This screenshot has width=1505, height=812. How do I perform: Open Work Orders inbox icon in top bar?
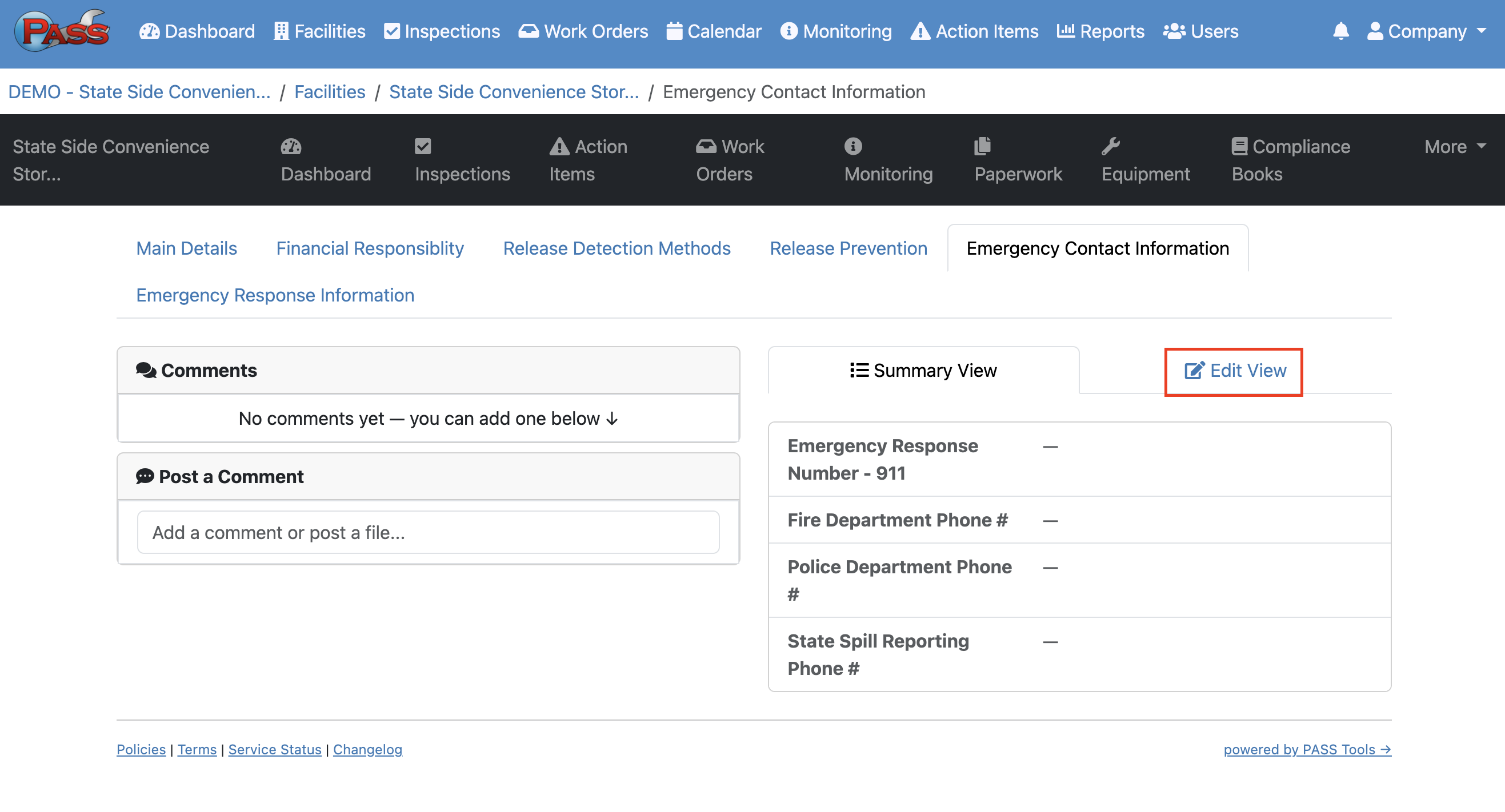coord(528,31)
